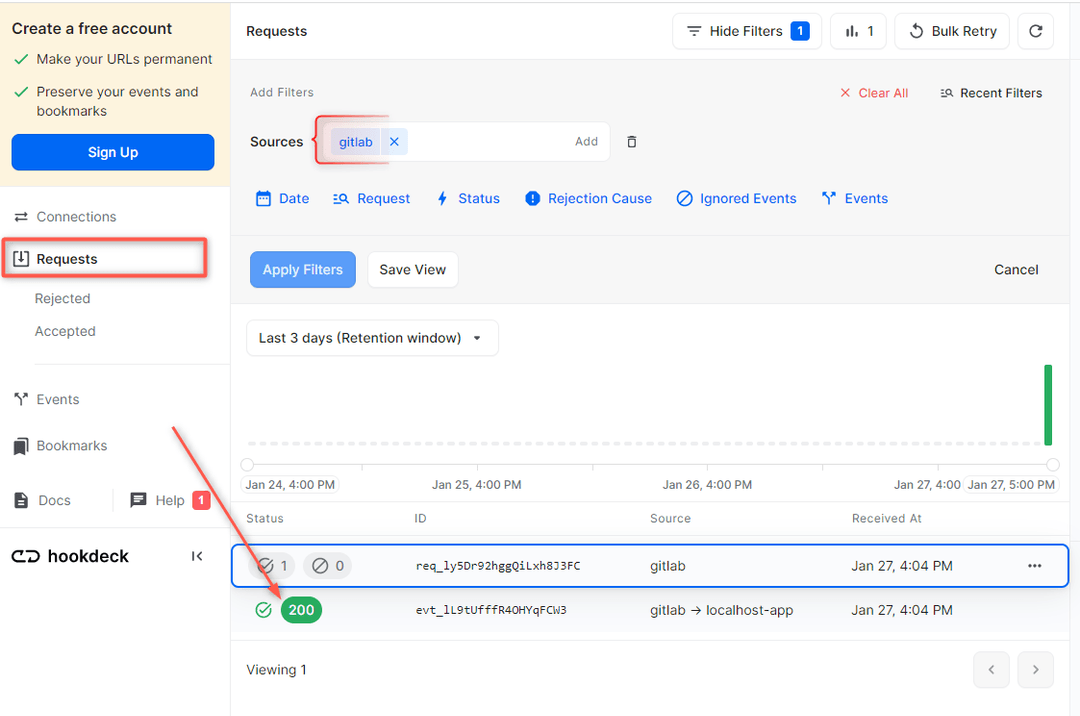Switch to the Accepted requests view
The height and width of the screenshot is (716, 1080).
pyautogui.click(x=65, y=331)
